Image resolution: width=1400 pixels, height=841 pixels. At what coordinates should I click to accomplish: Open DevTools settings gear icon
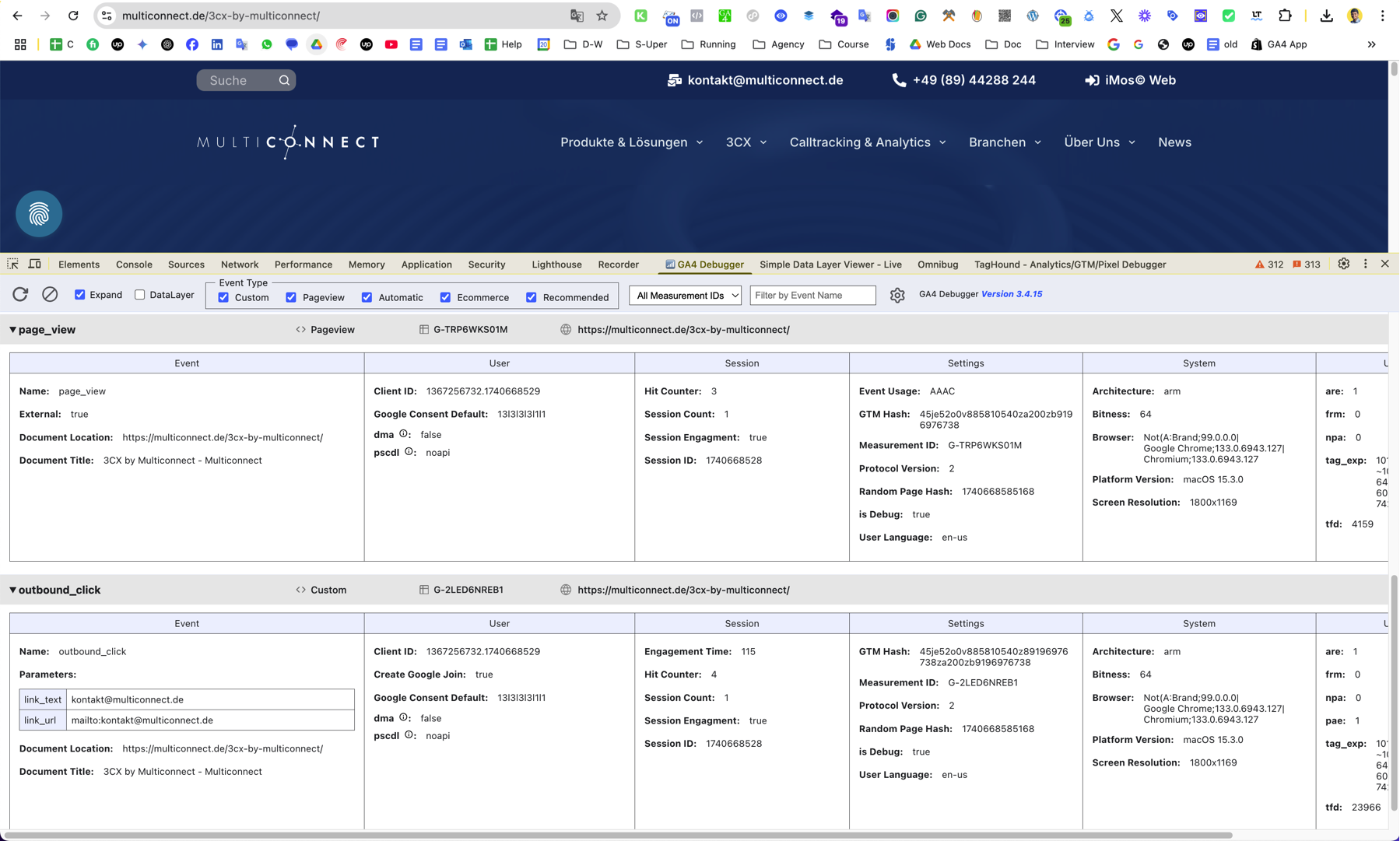(1344, 265)
